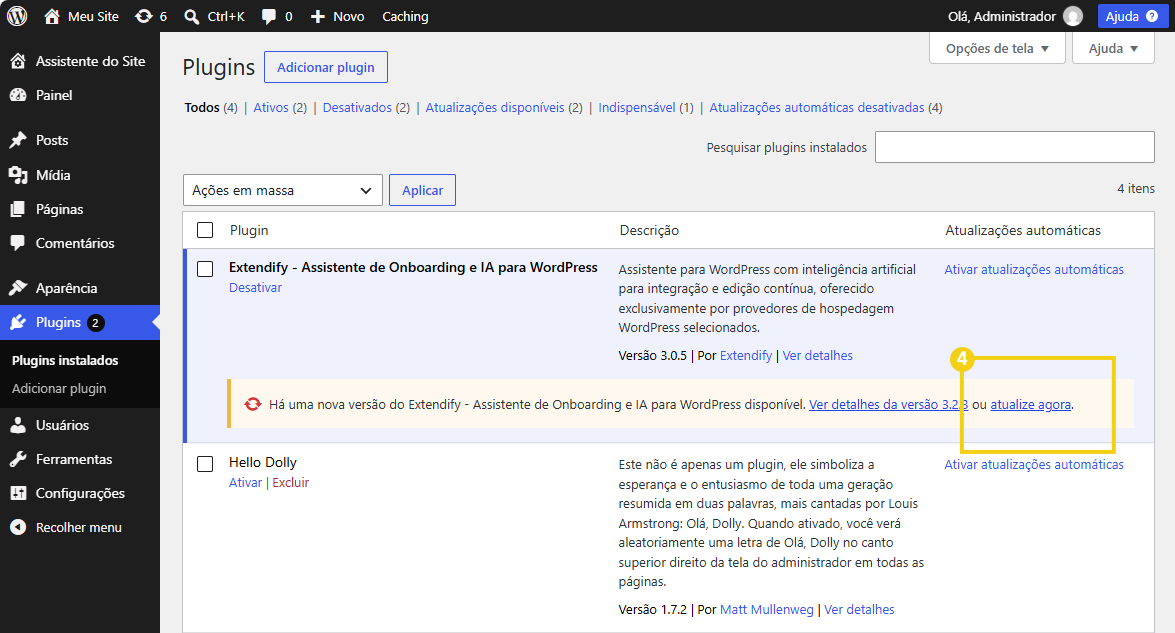Click Excluir under Hello Dolly
Screen dimensions: 1175x633
coord(291,482)
